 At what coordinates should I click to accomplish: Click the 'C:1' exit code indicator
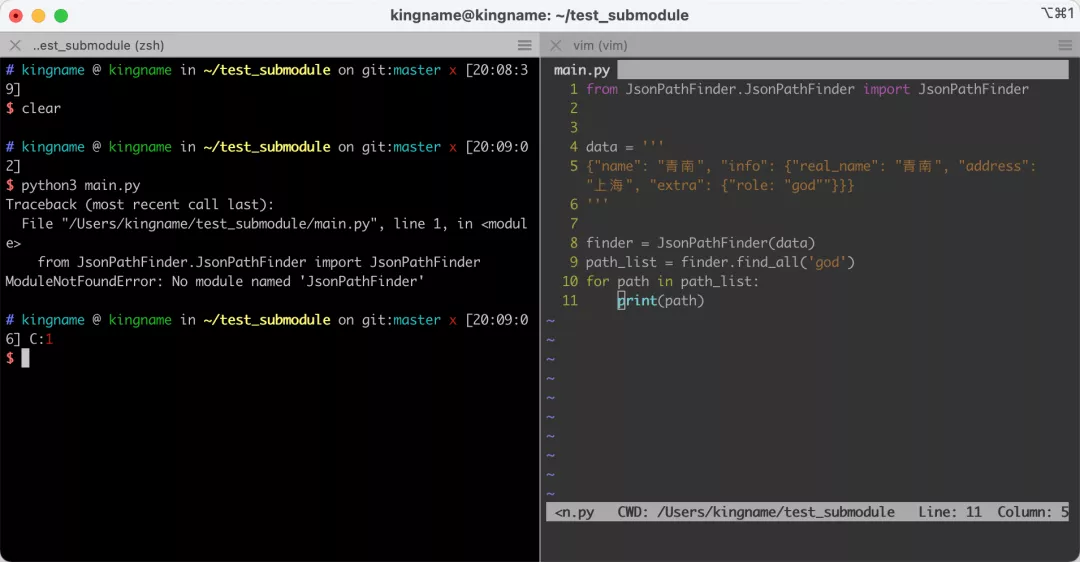point(41,339)
